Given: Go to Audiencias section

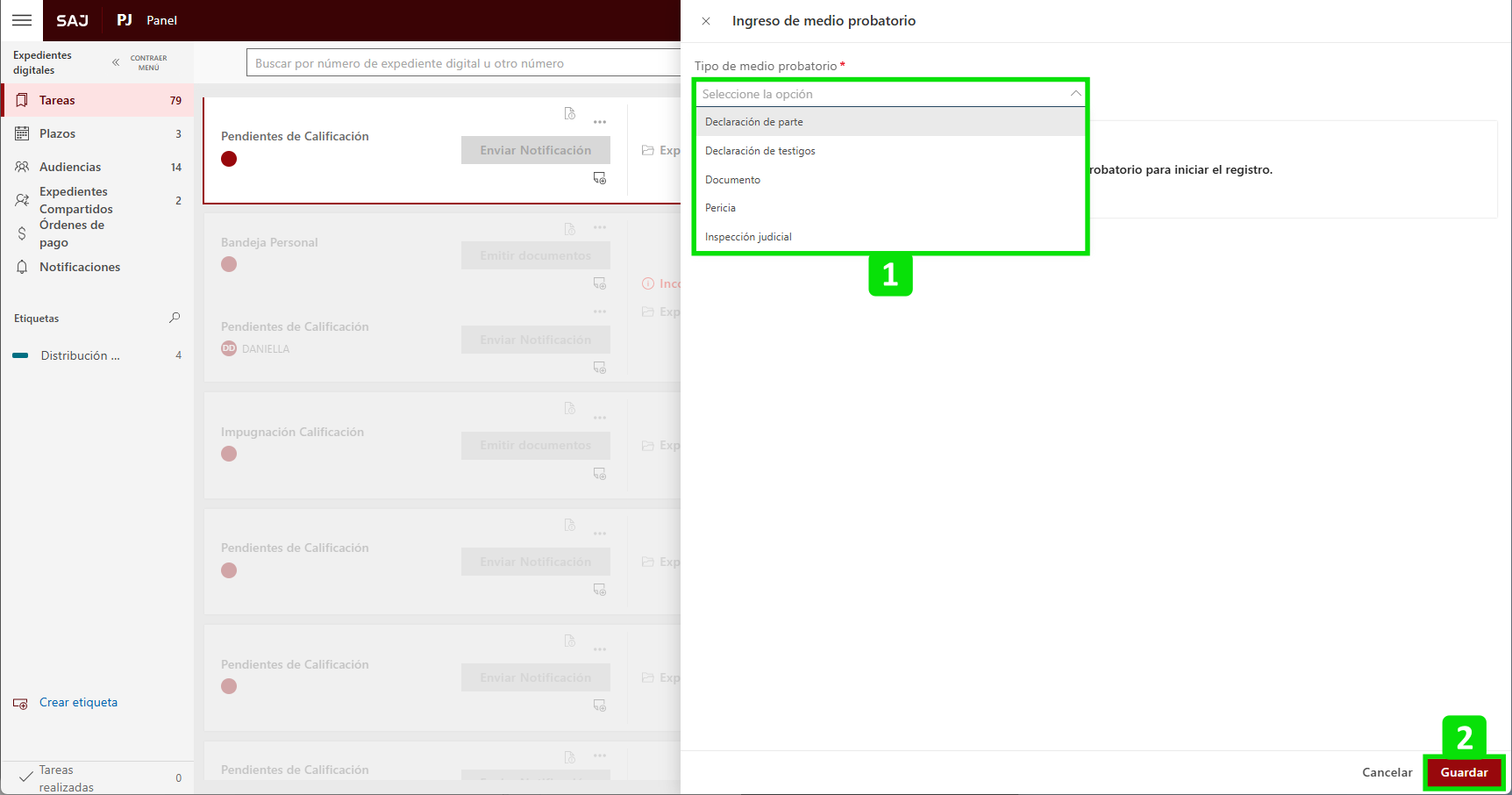Looking at the screenshot, I should (x=70, y=167).
